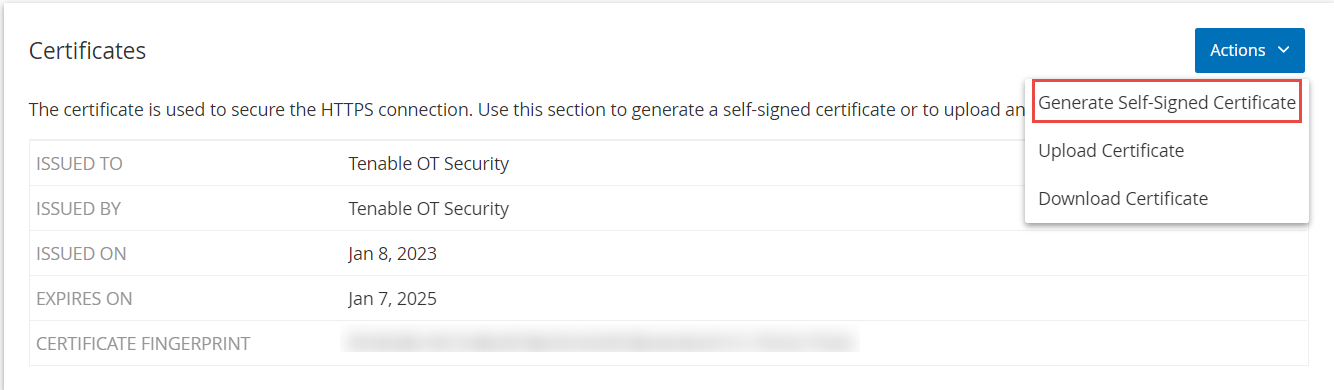Viewport: 1334px width, 390px height.
Task: Select the CERTIFICATE FINGERPRINT label
Action: [x=143, y=344]
